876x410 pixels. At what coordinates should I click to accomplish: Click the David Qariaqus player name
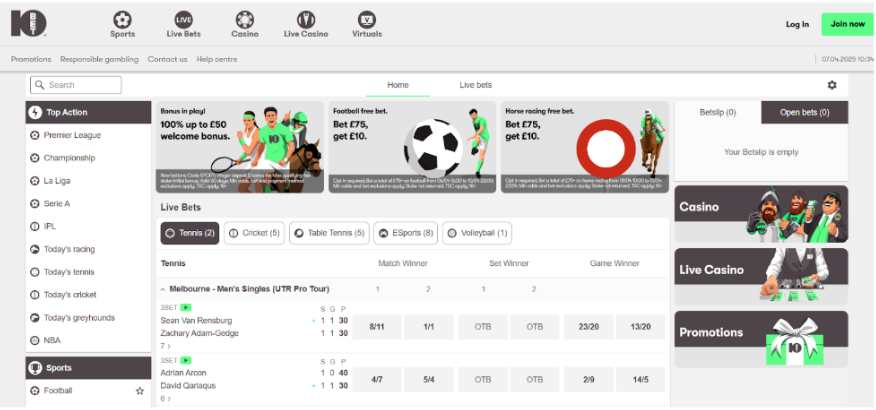point(188,386)
